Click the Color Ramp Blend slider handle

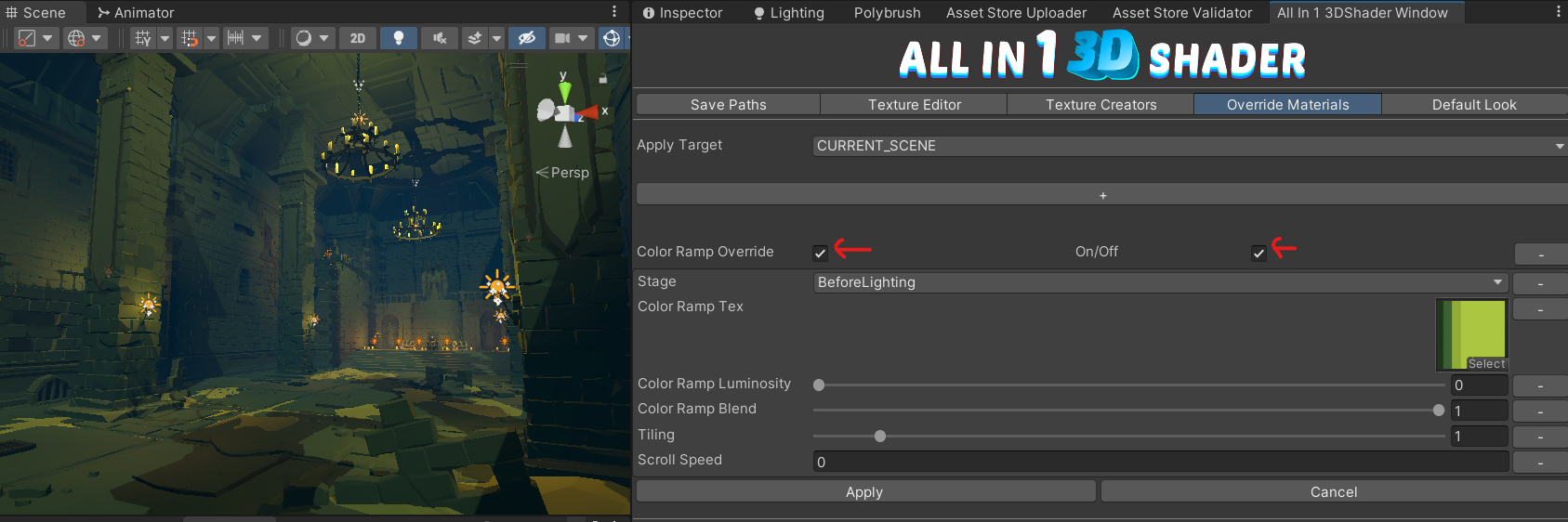point(1439,410)
